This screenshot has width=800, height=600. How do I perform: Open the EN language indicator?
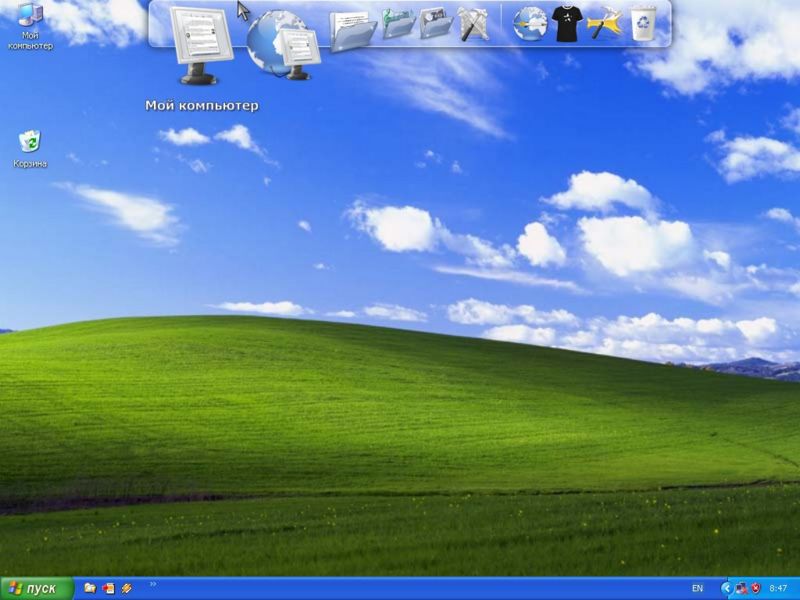point(697,589)
